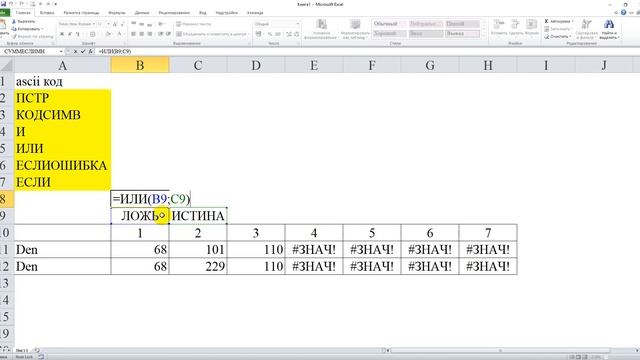The height and width of the screenshot is (360, 640).
Task: Apply font color to the text
Action: coord(119,34)
